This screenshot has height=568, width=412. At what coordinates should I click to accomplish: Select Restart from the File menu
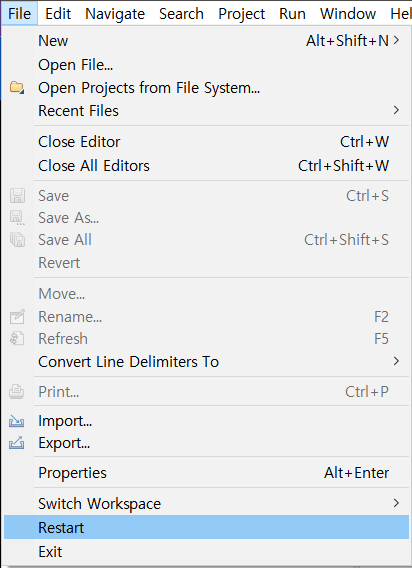click(207, 527)
